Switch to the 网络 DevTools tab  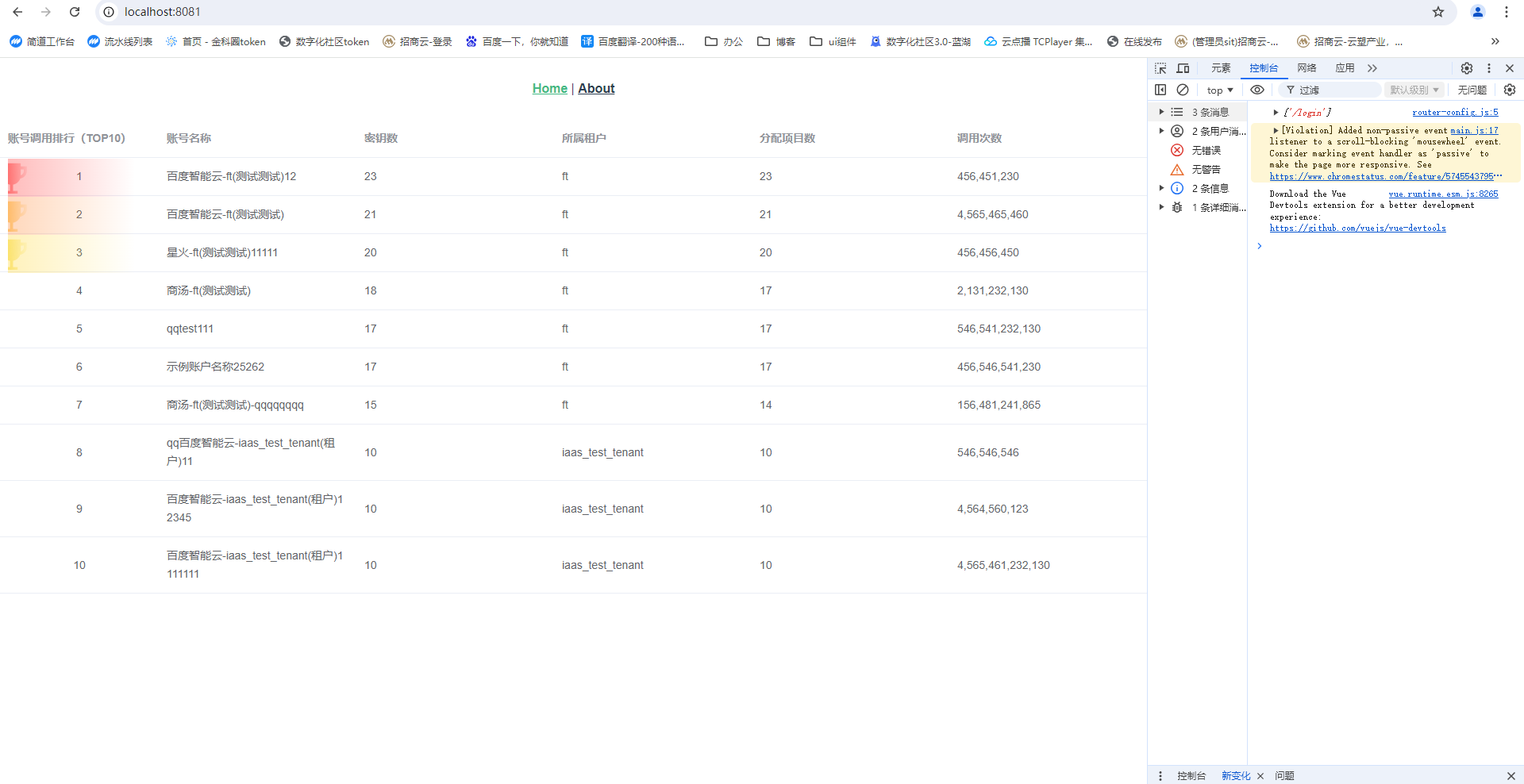pos(1307,68)
